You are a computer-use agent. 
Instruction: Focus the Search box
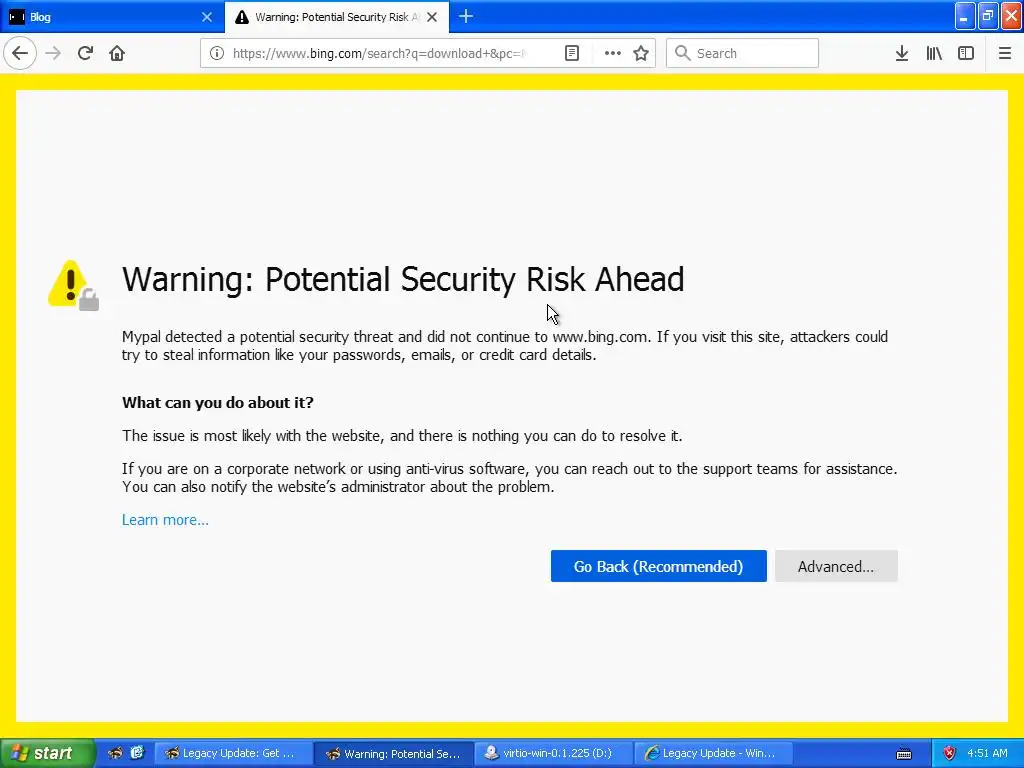[742, 54]
